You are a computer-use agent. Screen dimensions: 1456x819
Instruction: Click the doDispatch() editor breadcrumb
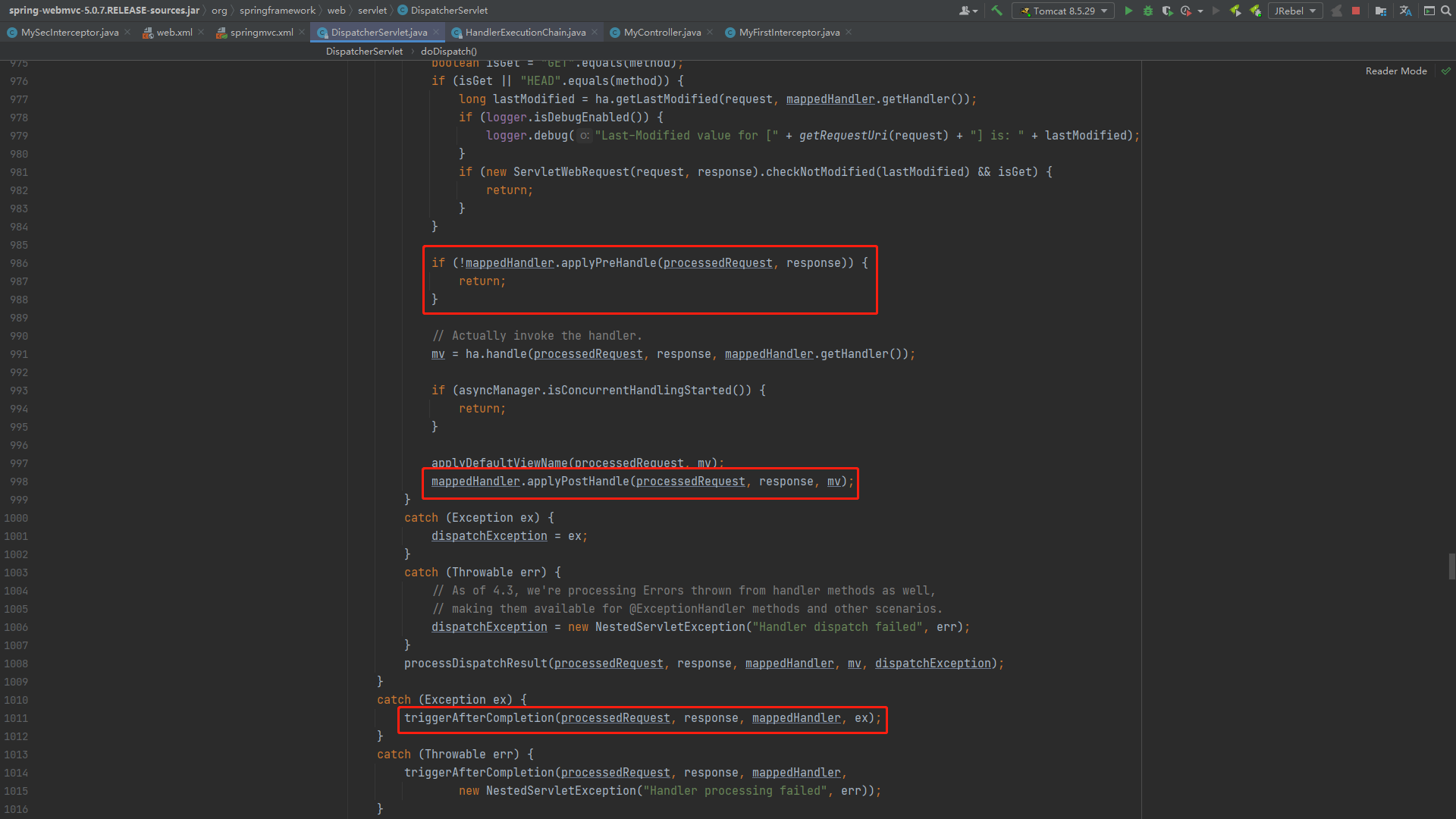pos(449,52)
